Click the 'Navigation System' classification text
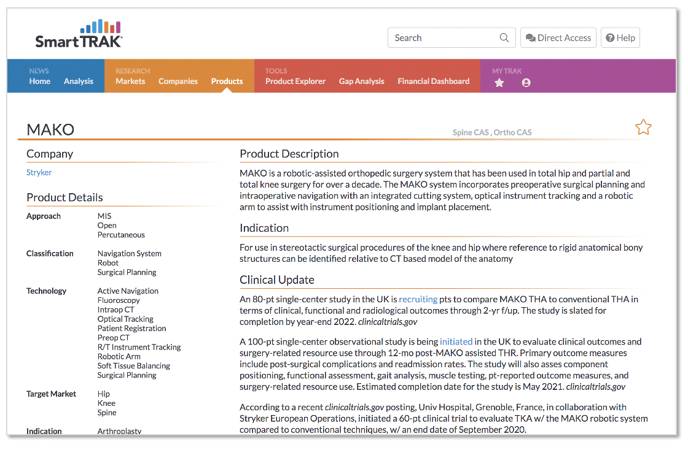Screen dimensions: 688x450 (x=129, y=254)
